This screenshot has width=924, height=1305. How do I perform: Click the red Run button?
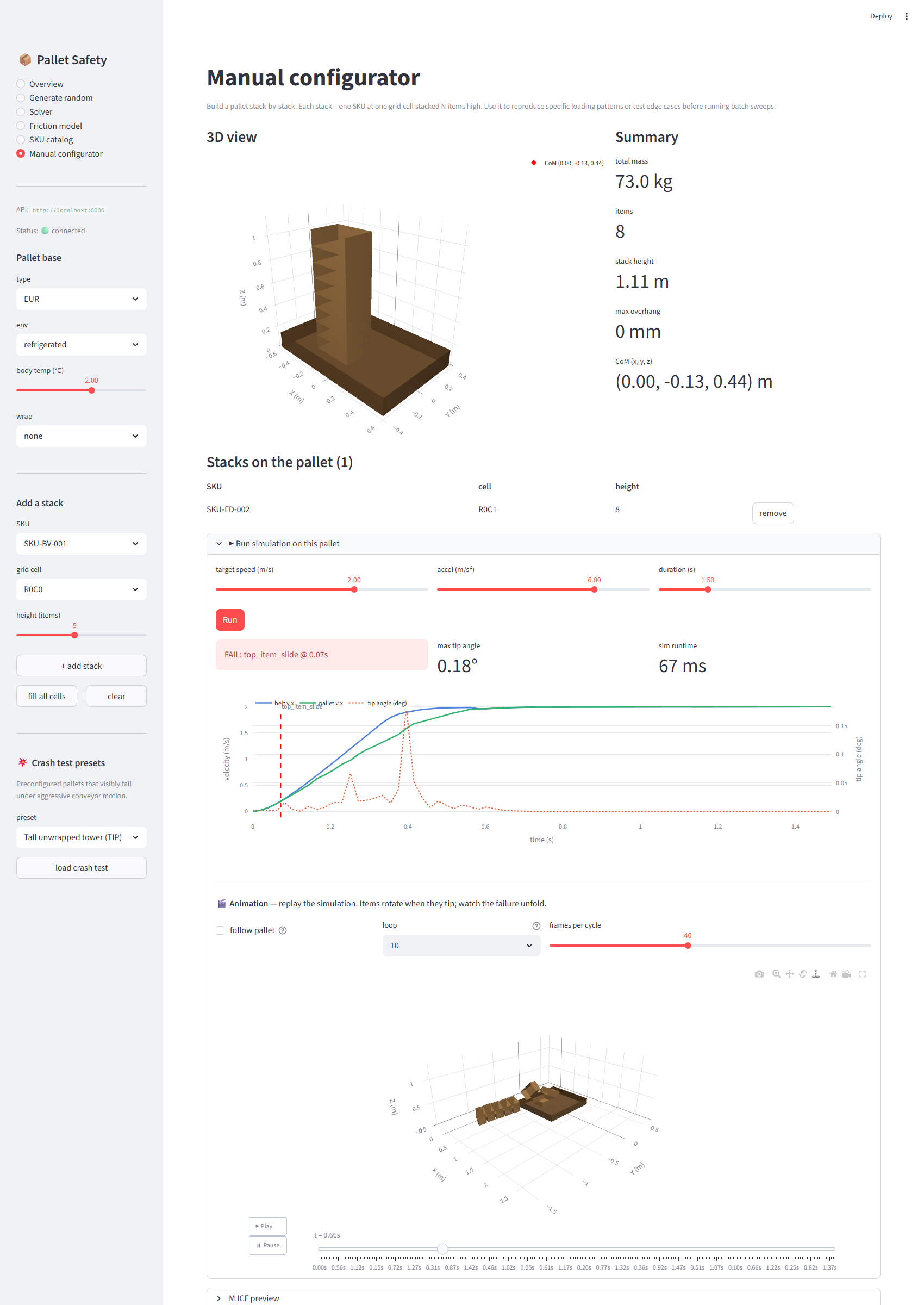[230, 620]
